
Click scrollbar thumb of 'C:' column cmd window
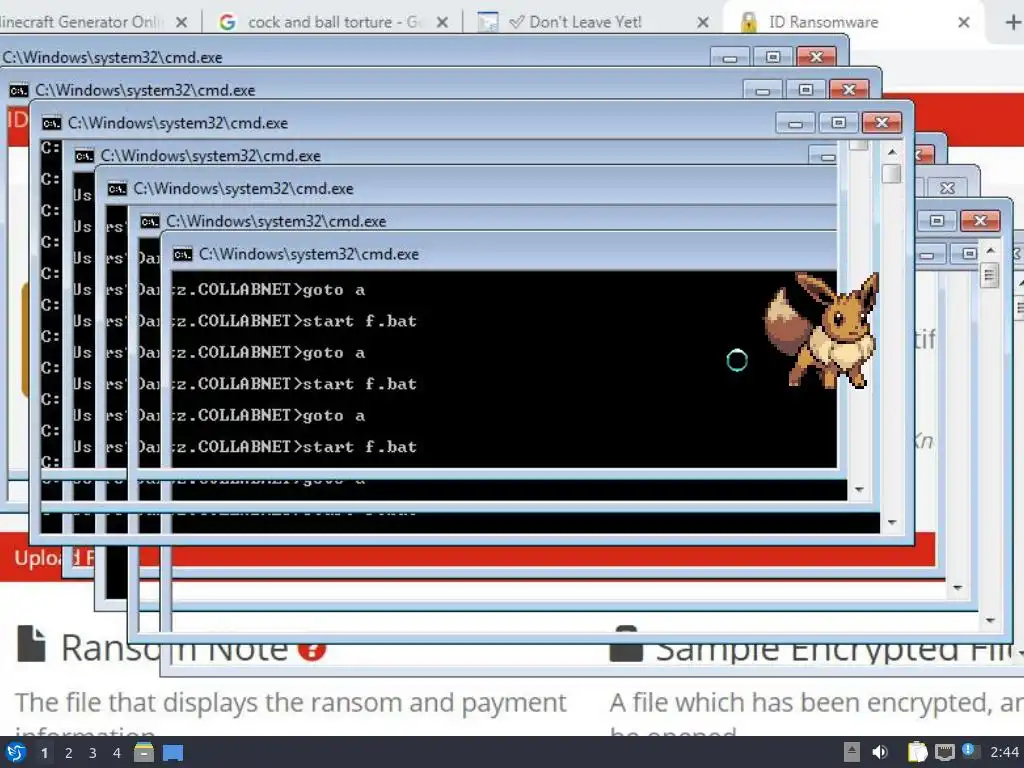tap(891, 174)
